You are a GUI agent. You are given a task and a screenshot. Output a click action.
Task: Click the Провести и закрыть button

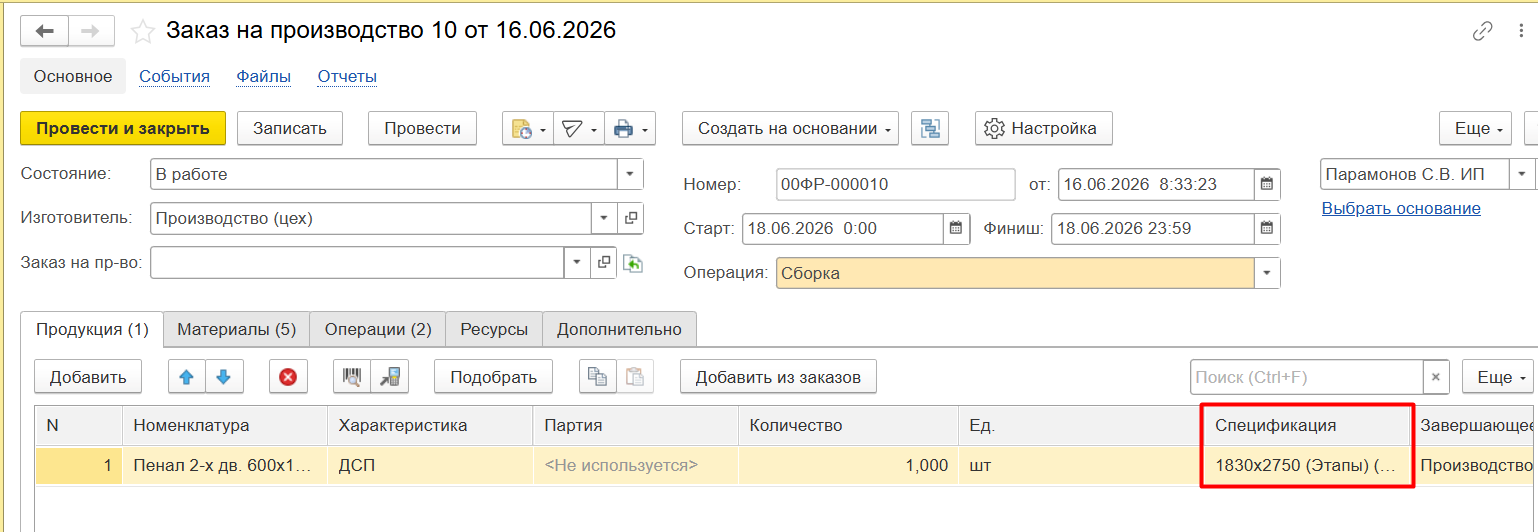coord(123,128)
